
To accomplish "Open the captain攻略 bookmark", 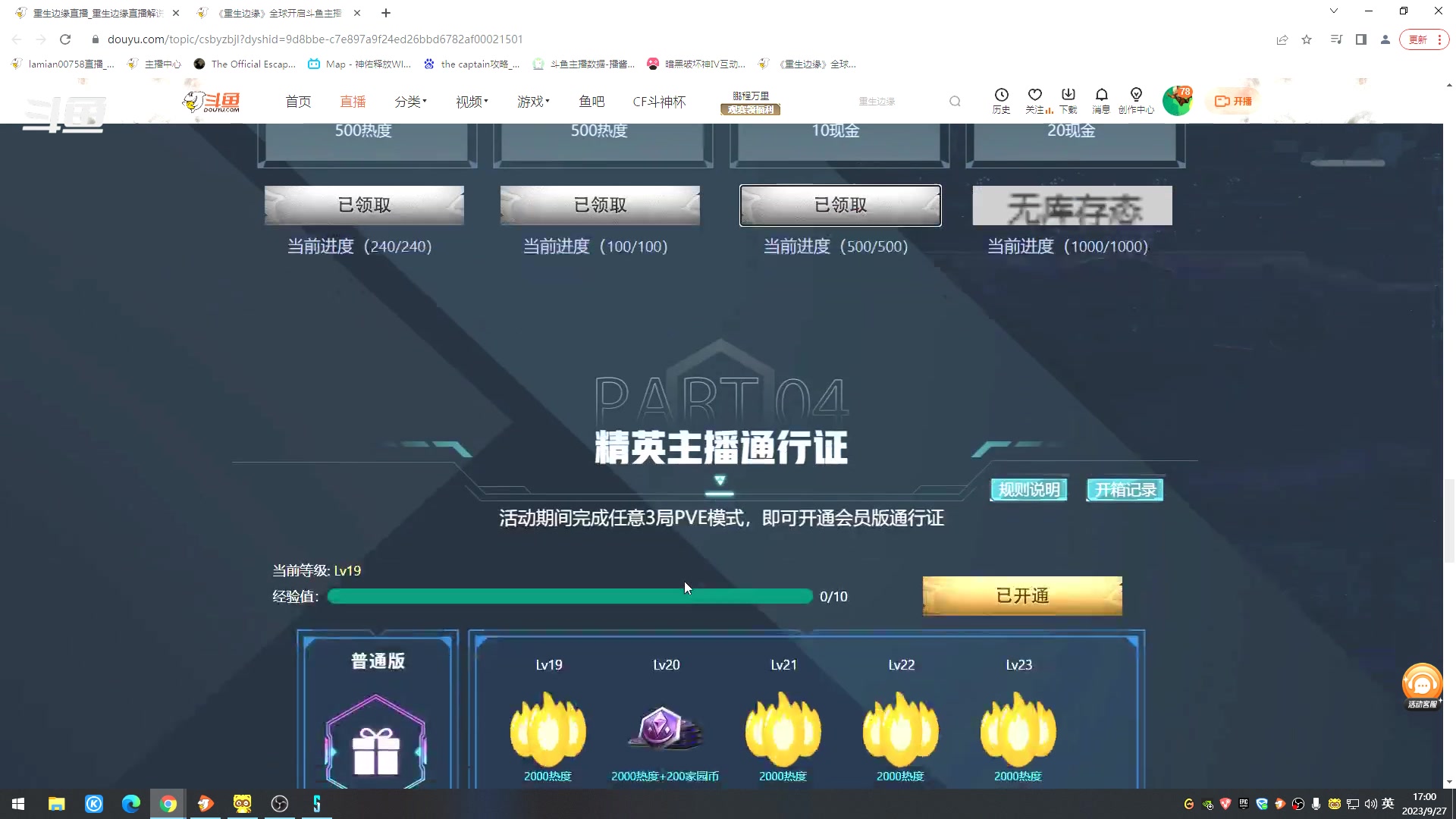I will click(472, 64).
